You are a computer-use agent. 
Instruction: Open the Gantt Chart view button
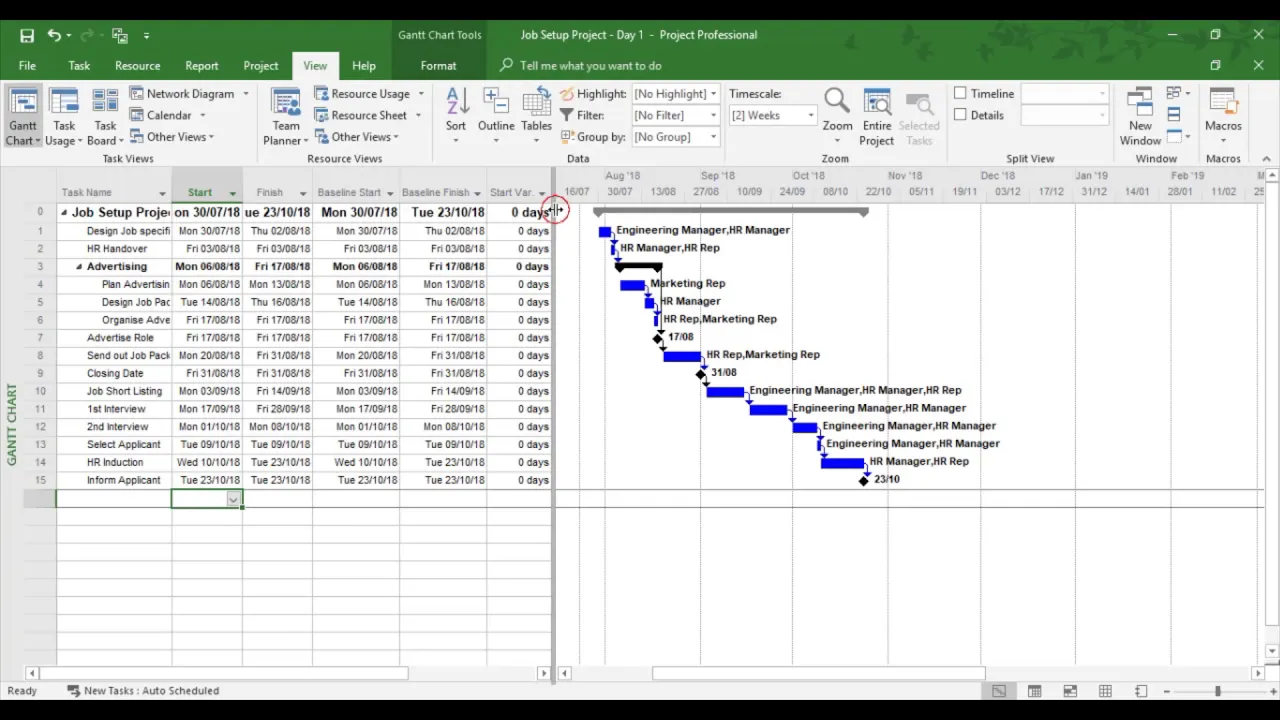coord(23,117)
